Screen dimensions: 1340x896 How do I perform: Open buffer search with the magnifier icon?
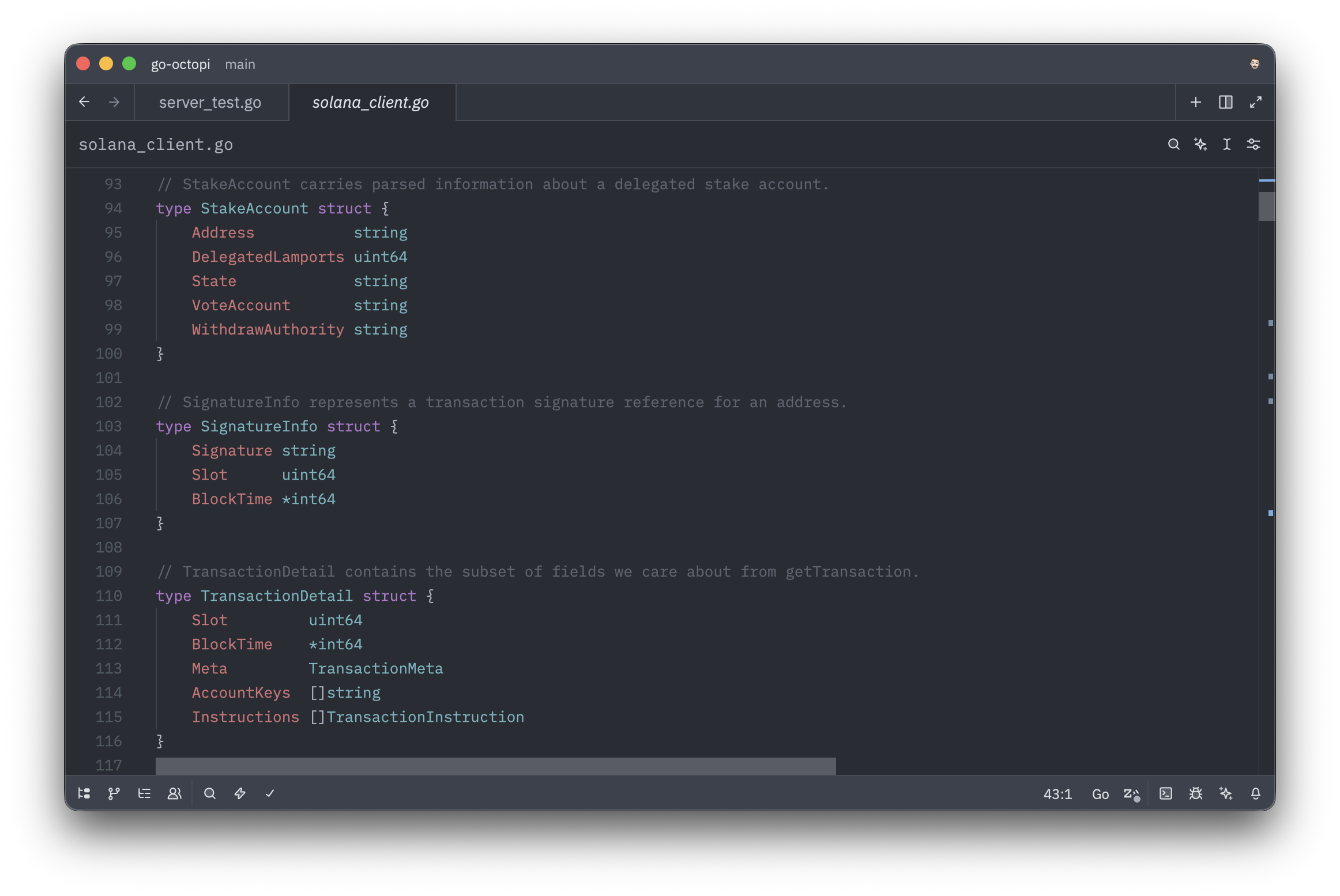click(x=1173, y=144)
